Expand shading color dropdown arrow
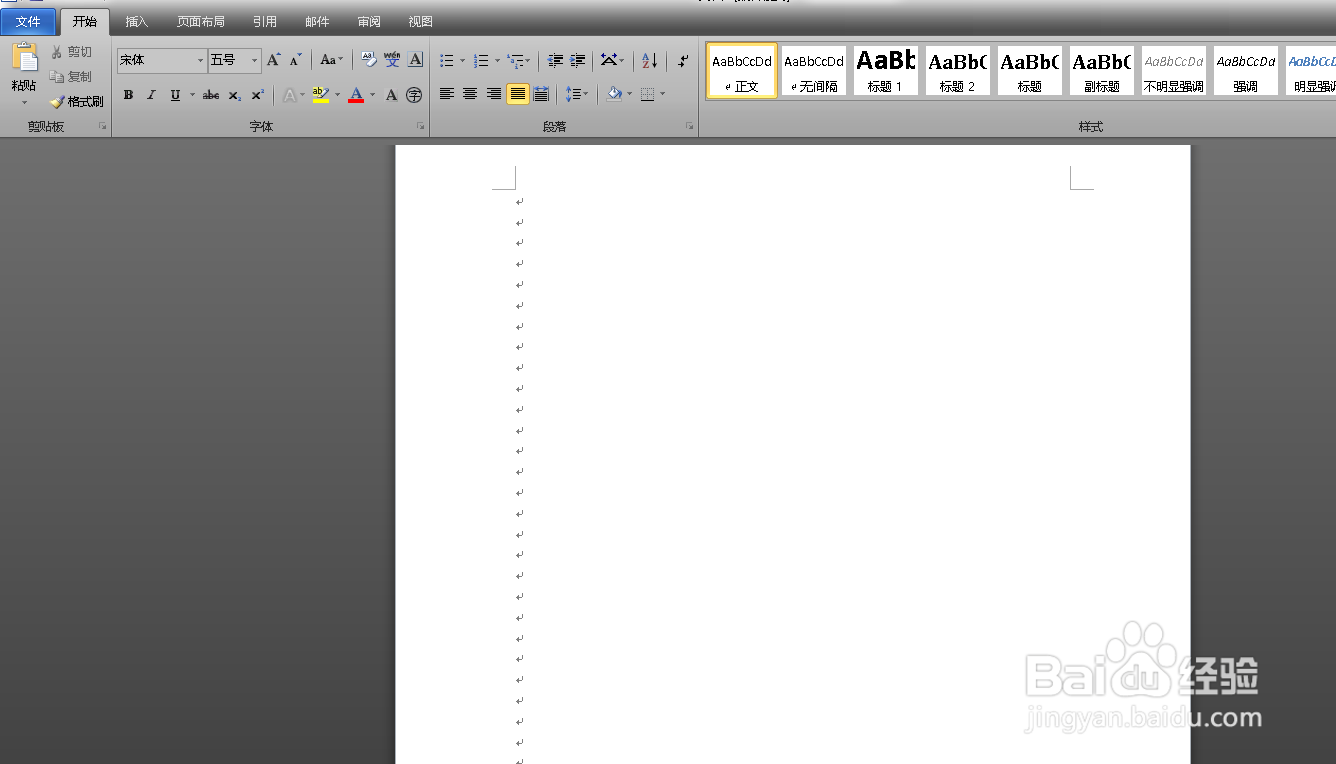Image resolution: width=1336 pixels, height=764 pixels. (629, 94)
